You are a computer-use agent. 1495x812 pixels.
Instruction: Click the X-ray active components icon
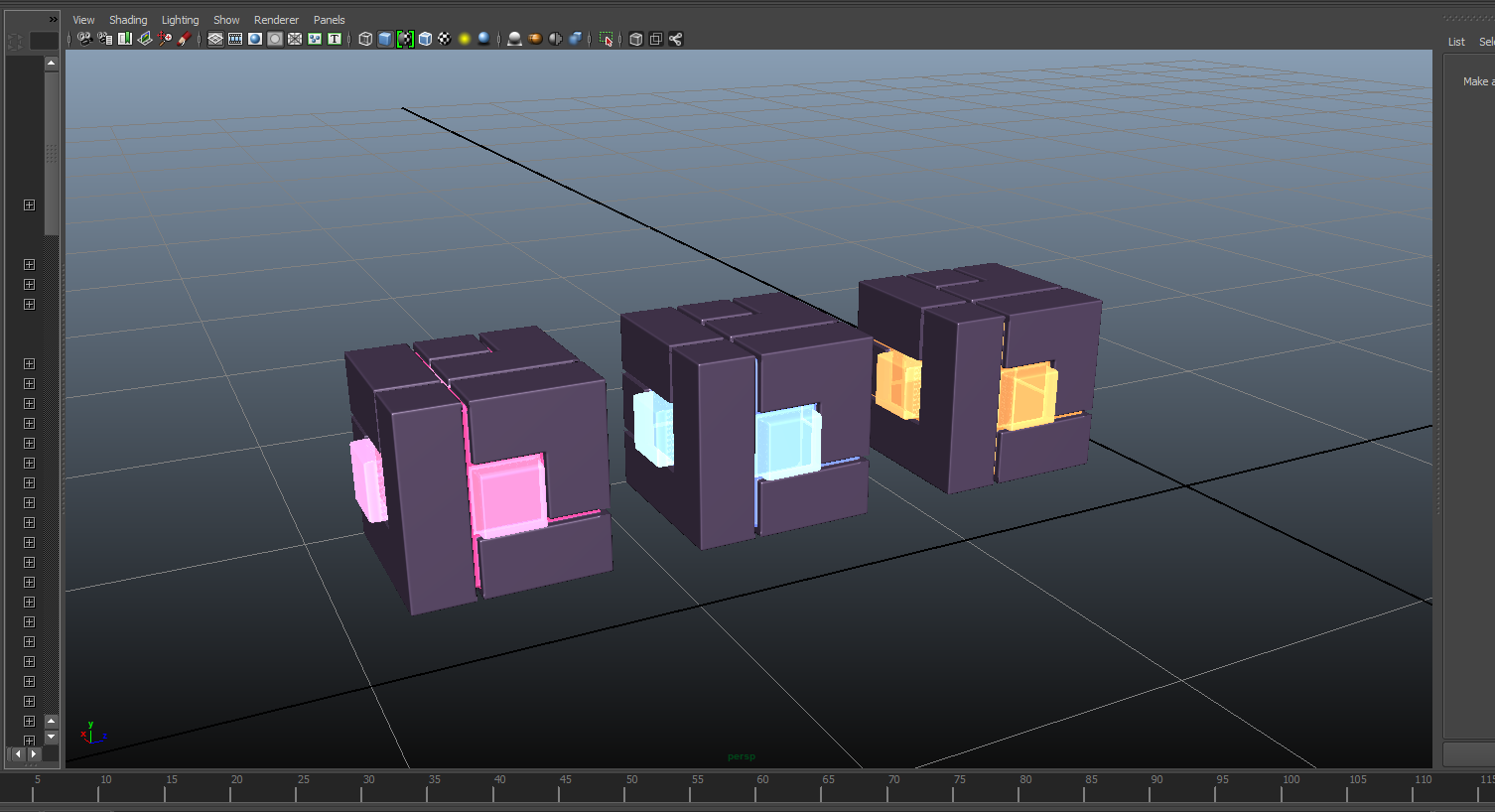tap(656, 39)
